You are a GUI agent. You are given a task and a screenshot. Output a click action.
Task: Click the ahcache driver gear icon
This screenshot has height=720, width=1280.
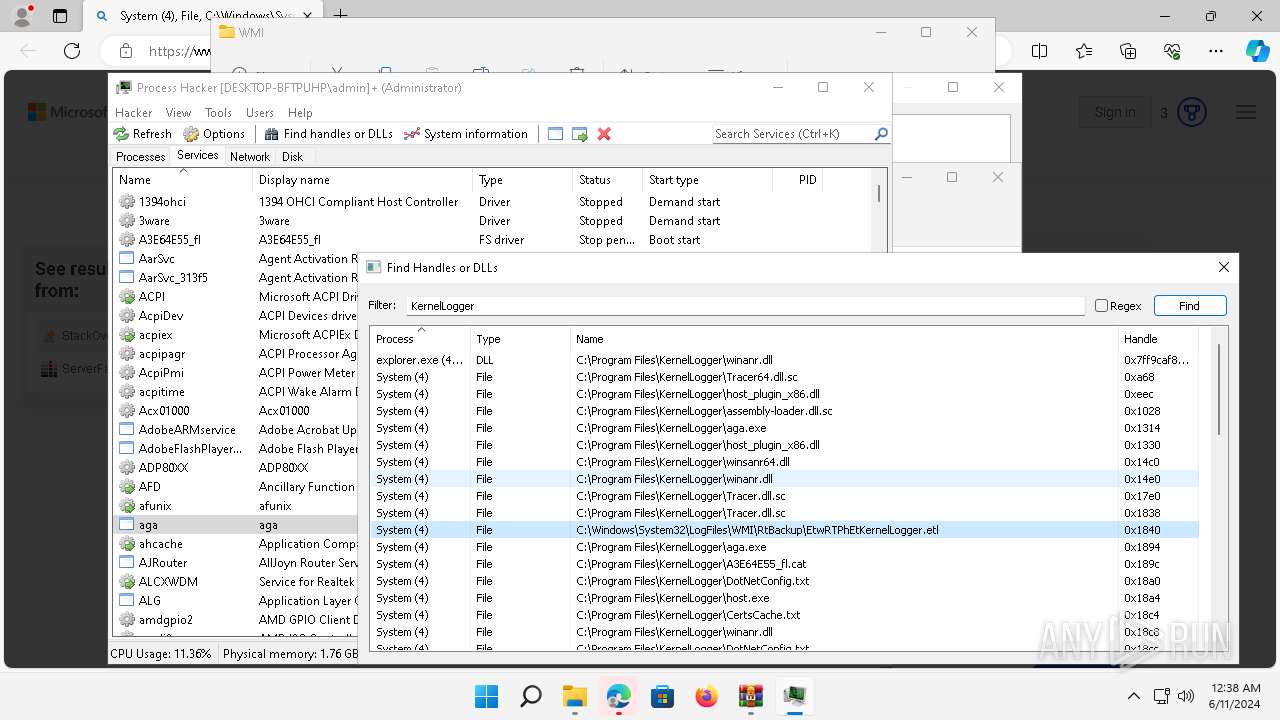pyautogui.click(x=127, y=544)
